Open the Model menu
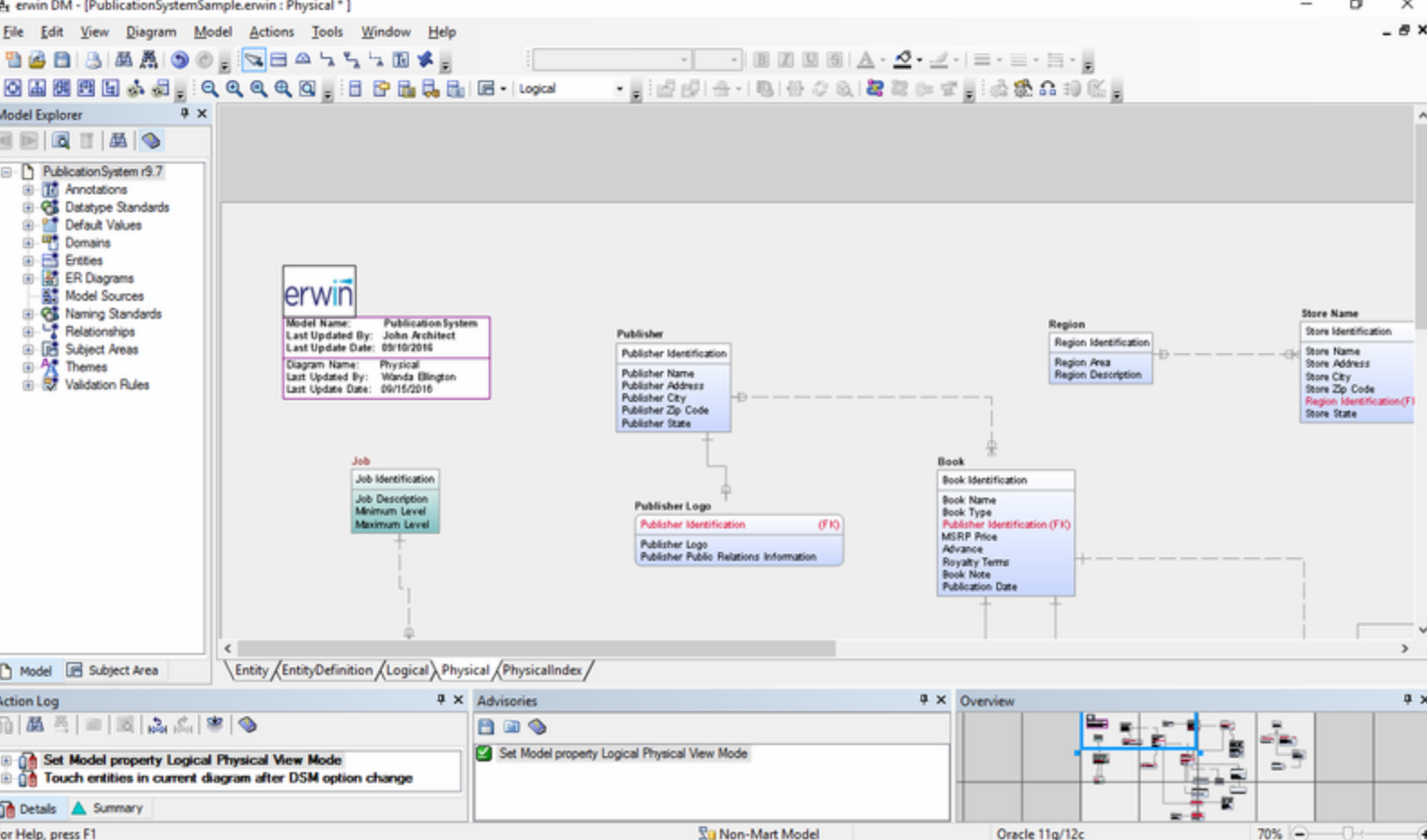The width and height of the screenshot is (1427, 840). coord(212,32)
